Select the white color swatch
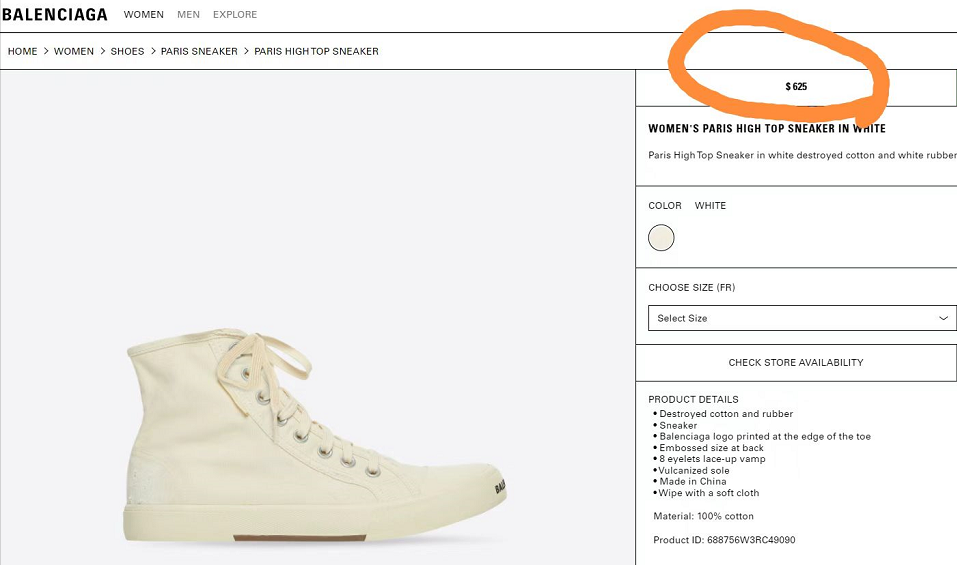The height and width of the screenshot is (565, 957). 661,238
